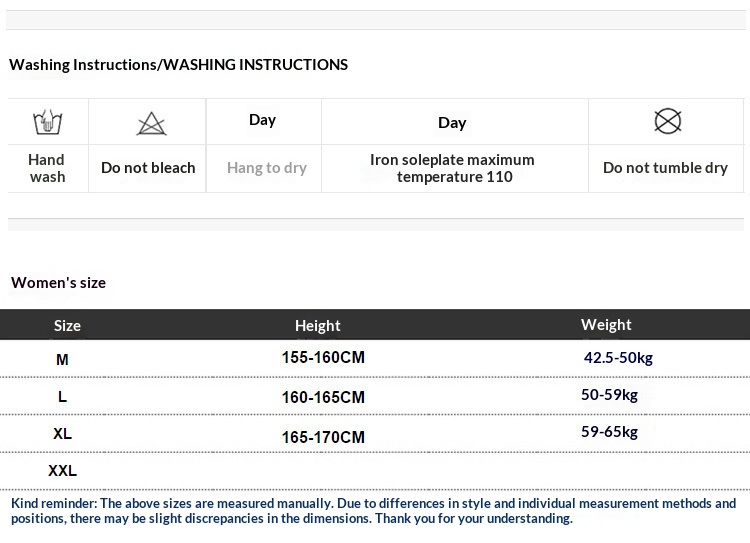Screen dimensions: 750x543
Task: Click the do not bleach triangle icon
Action: click(151, 124)
